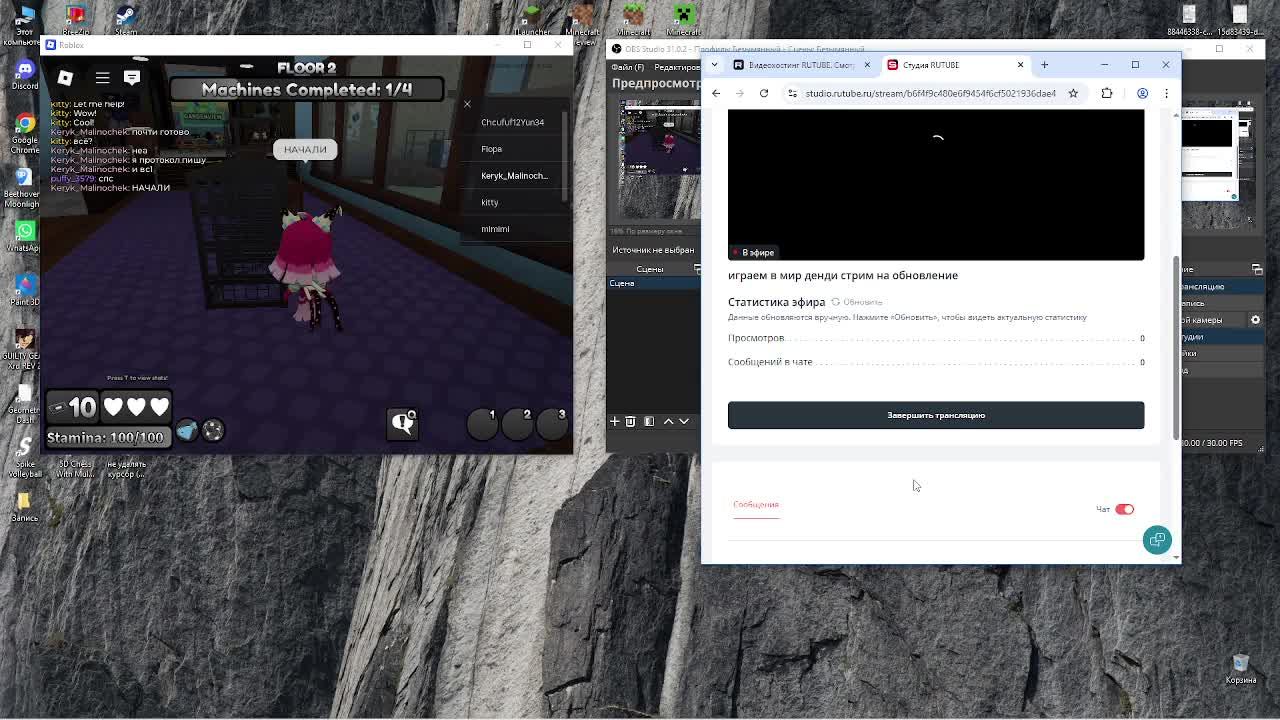Image resolution: width=1280 pixels, height=720 pixels.
Task: Reload the RUTUBE studio page
Action: [764, 93]
